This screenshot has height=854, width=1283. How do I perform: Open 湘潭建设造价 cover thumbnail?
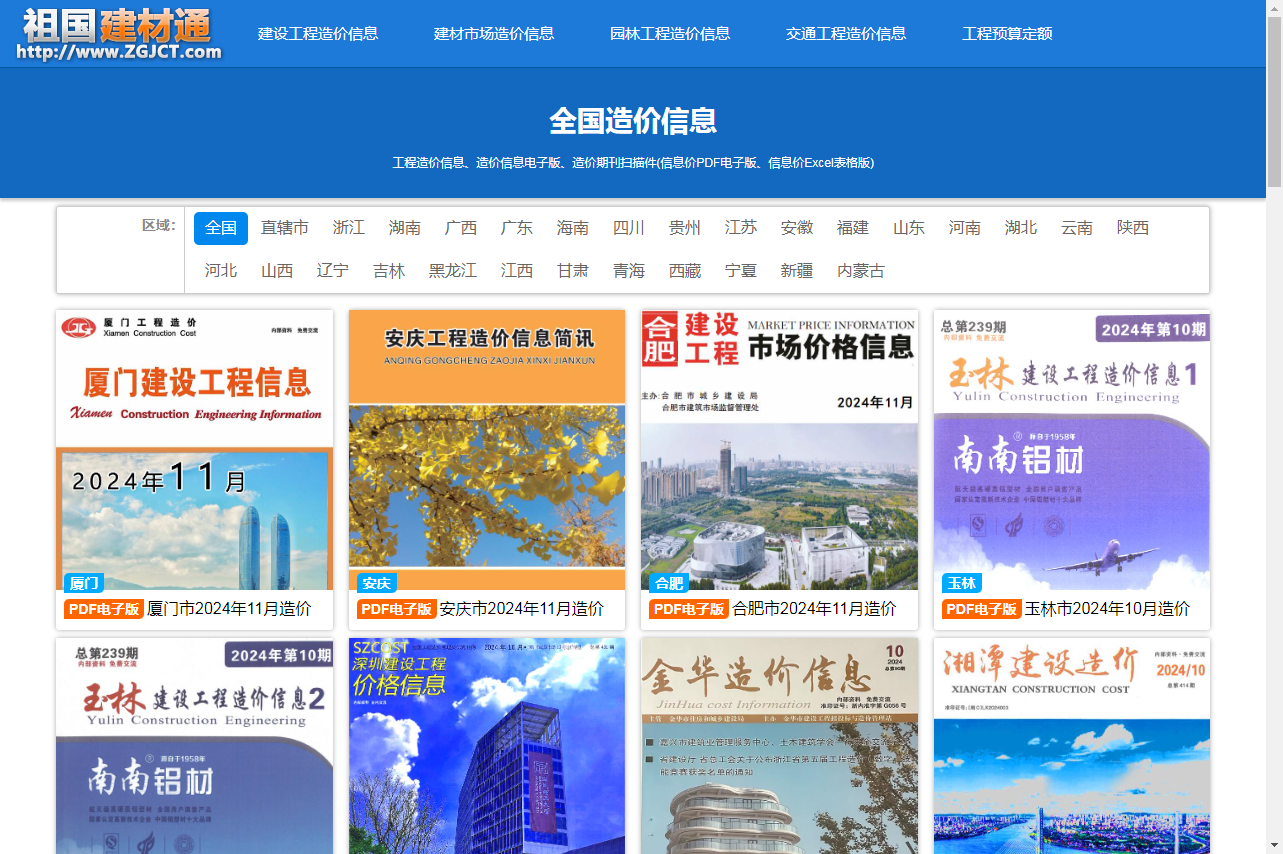tap(1072, 746)
